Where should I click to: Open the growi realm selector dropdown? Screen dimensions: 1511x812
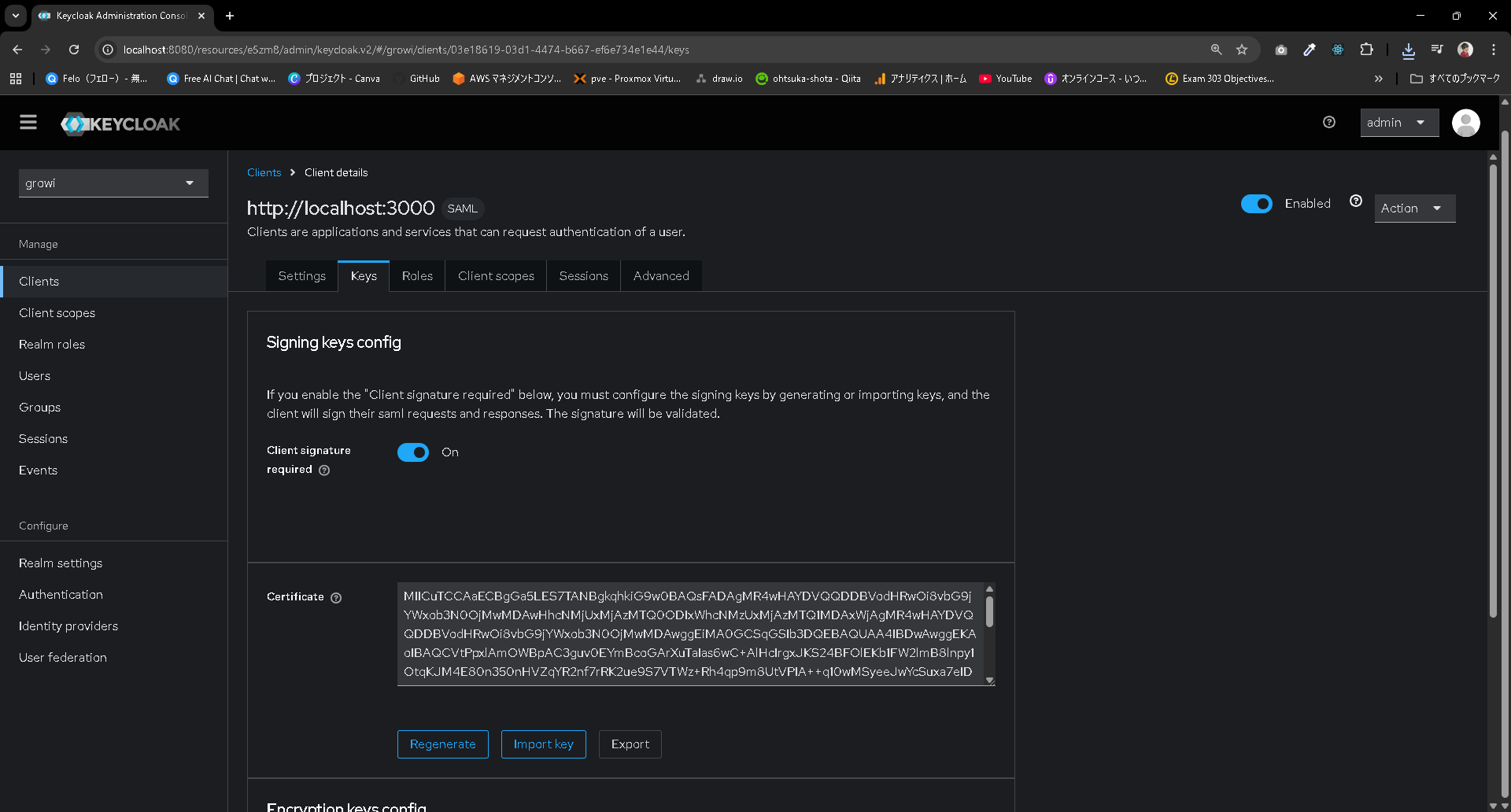(x=113, y=183)
